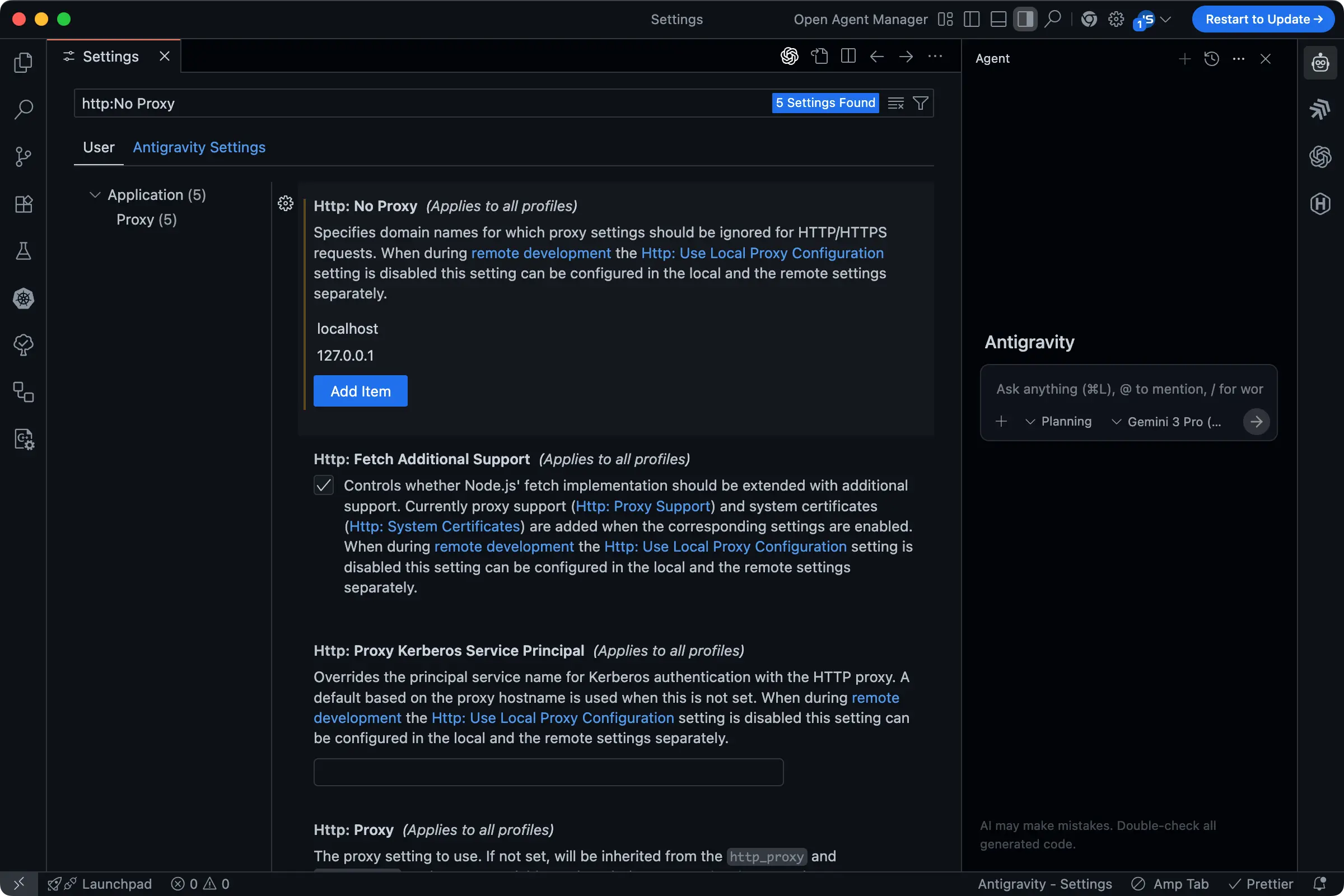Open the Extensions view icon
1344x896 pixels.
coord(23,204)
